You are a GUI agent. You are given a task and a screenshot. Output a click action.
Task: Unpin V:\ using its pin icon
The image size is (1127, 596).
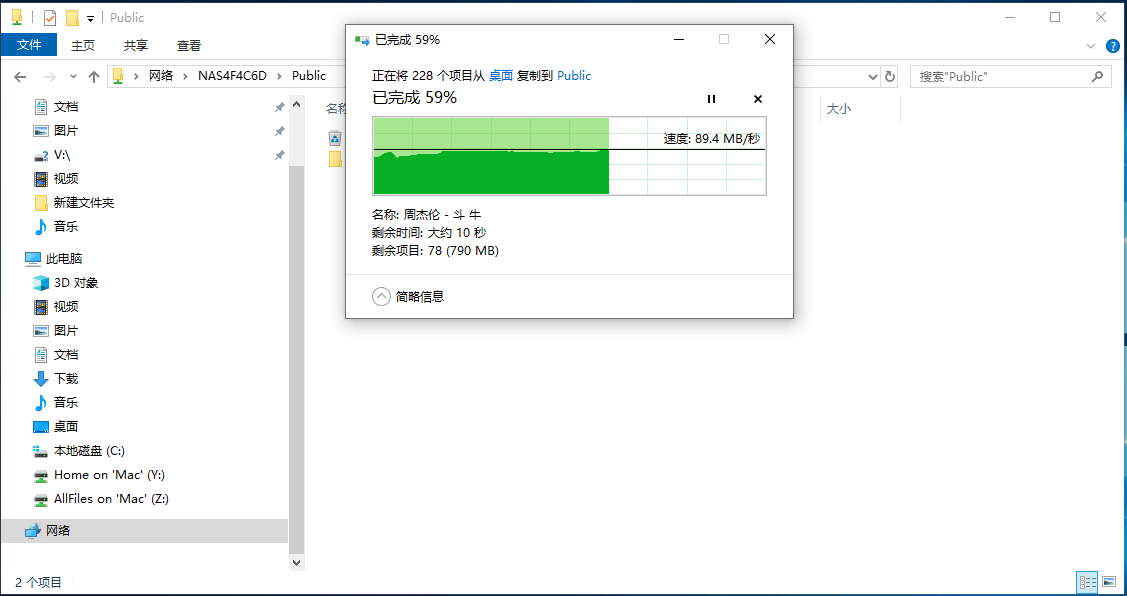pyautogui.click(x=280, y=155)
